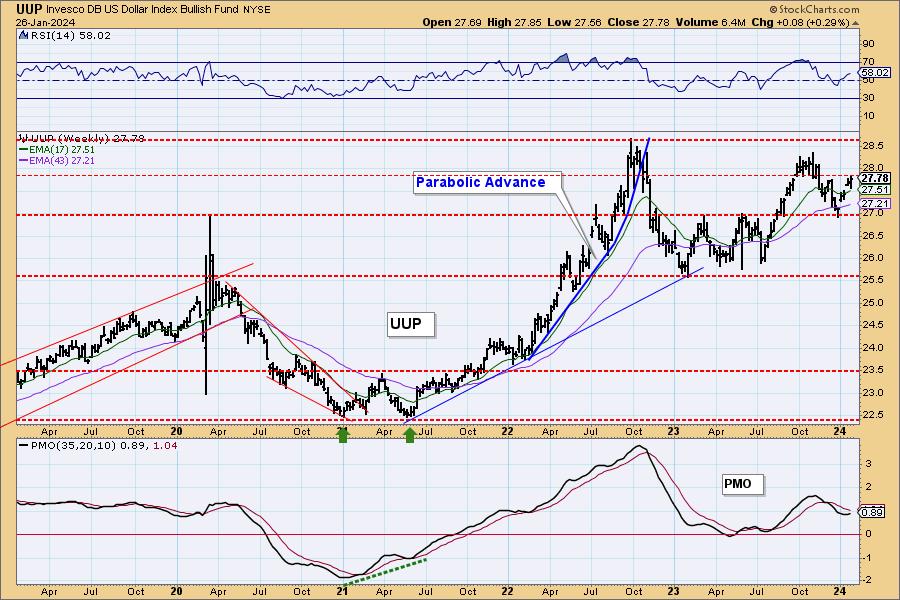Click the 23.5 price axis label
900x600 pixels.
click(871, 370)
